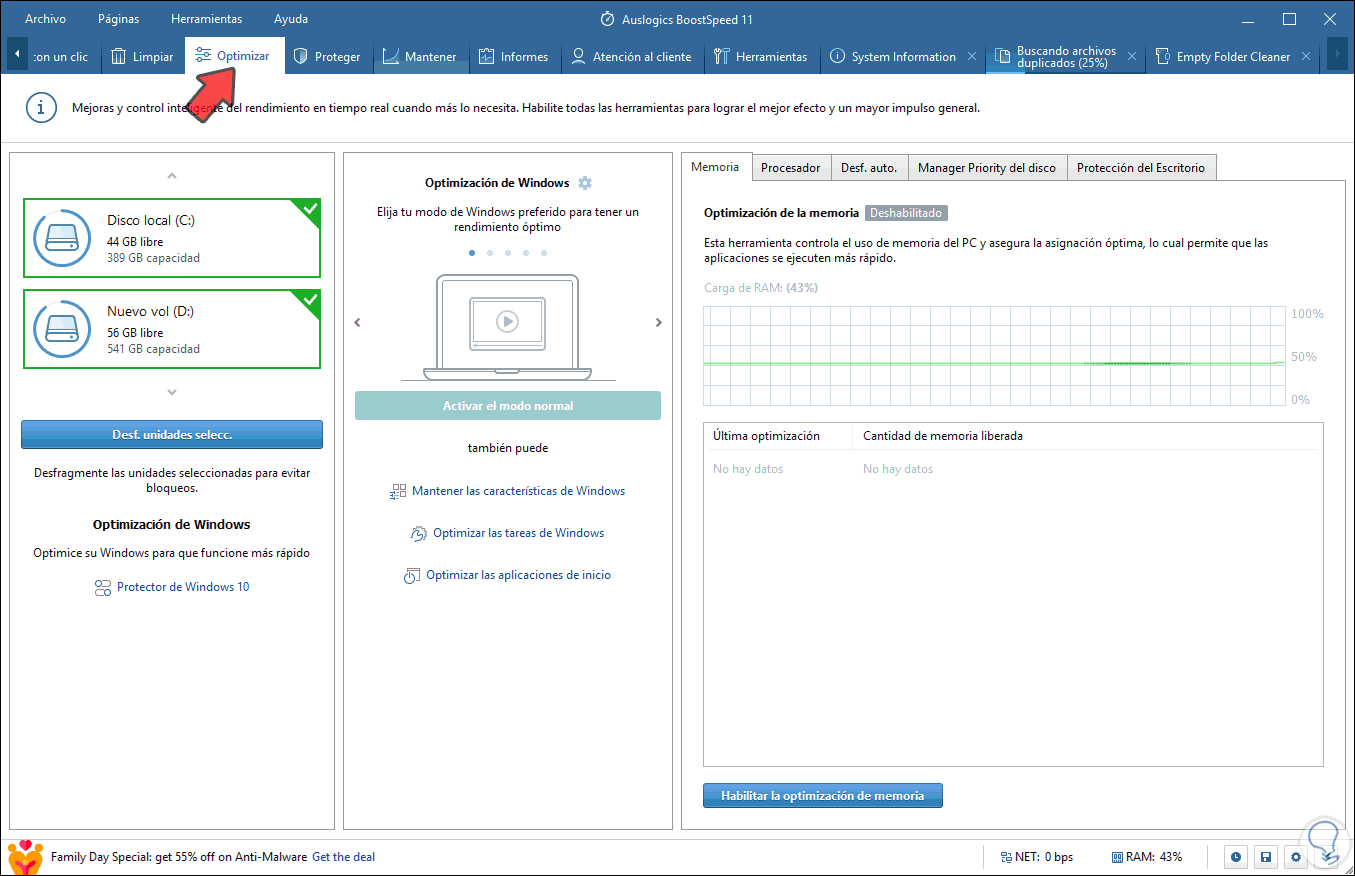Switch to the Procesador tab
Viewport: 1355px width, 876px height.
(791, 168)
